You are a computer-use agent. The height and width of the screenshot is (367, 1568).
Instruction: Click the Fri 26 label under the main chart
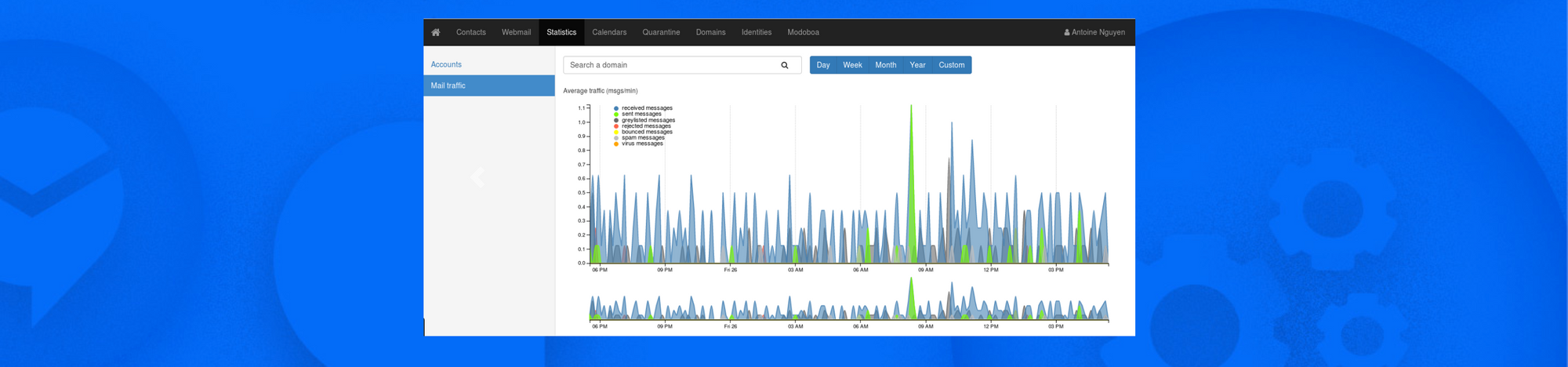click(x=730, y=270)
